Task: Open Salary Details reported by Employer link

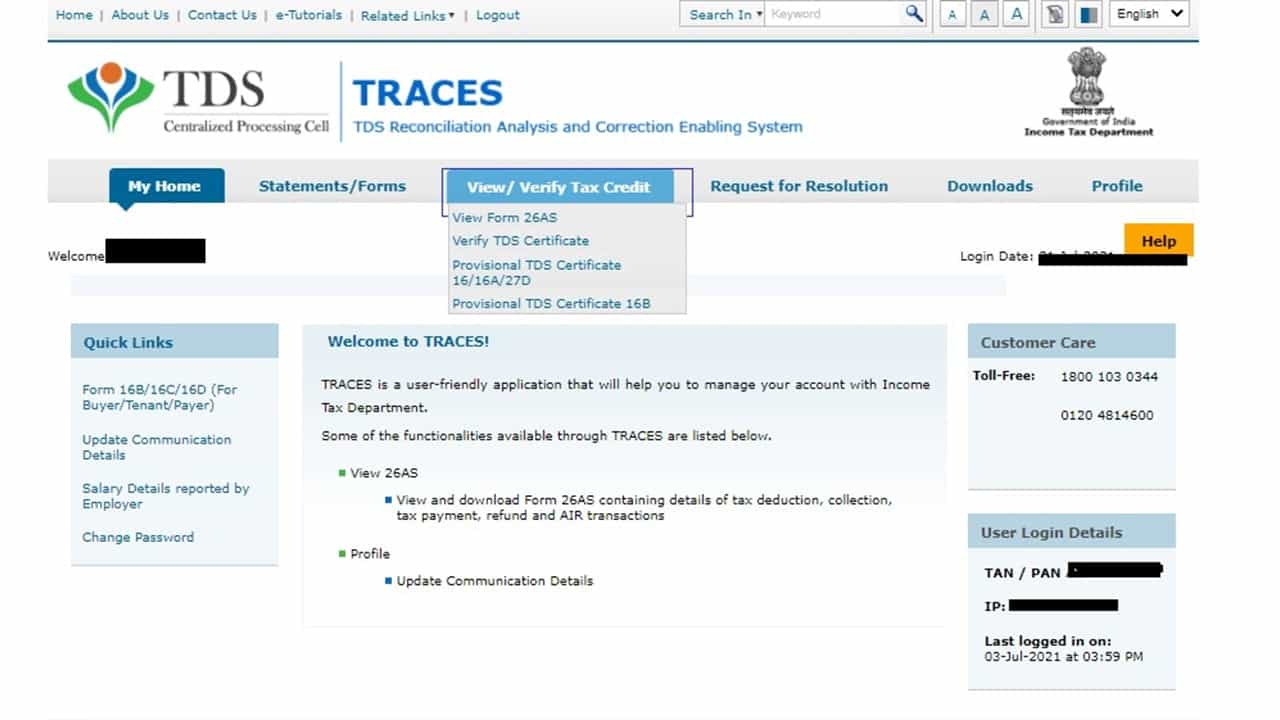Action: [165, 496]
